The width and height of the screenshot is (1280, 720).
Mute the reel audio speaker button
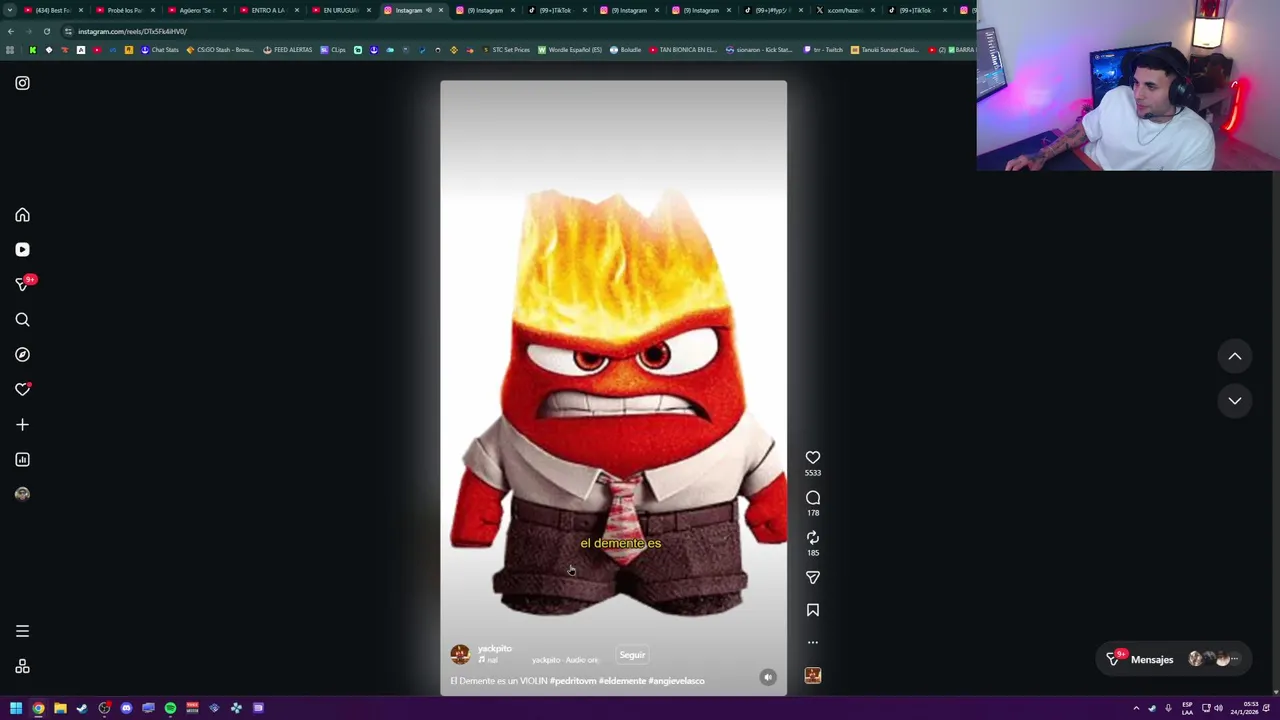tap(768, 677)
